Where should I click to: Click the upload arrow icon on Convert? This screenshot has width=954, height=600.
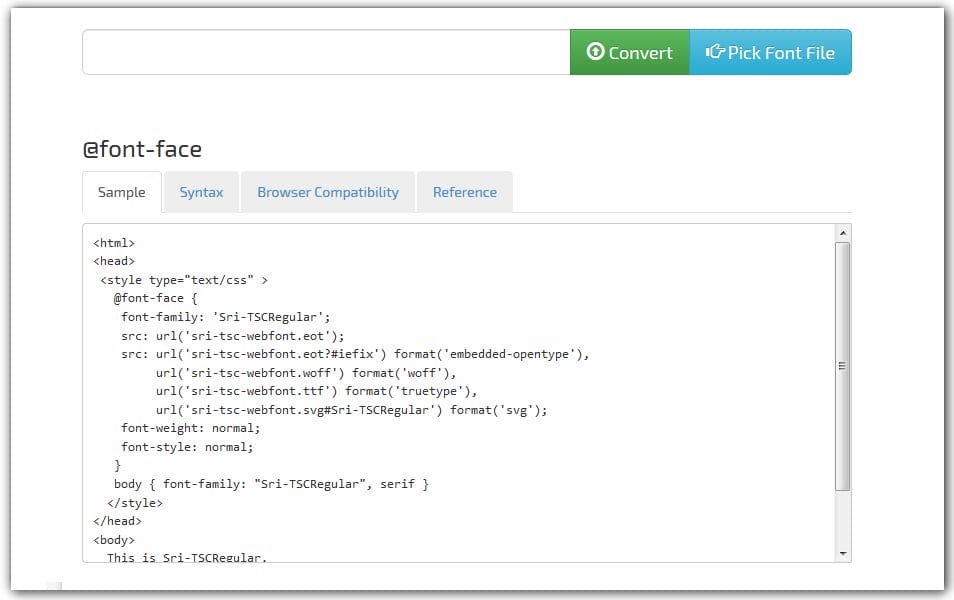click(x=596, y=52)
